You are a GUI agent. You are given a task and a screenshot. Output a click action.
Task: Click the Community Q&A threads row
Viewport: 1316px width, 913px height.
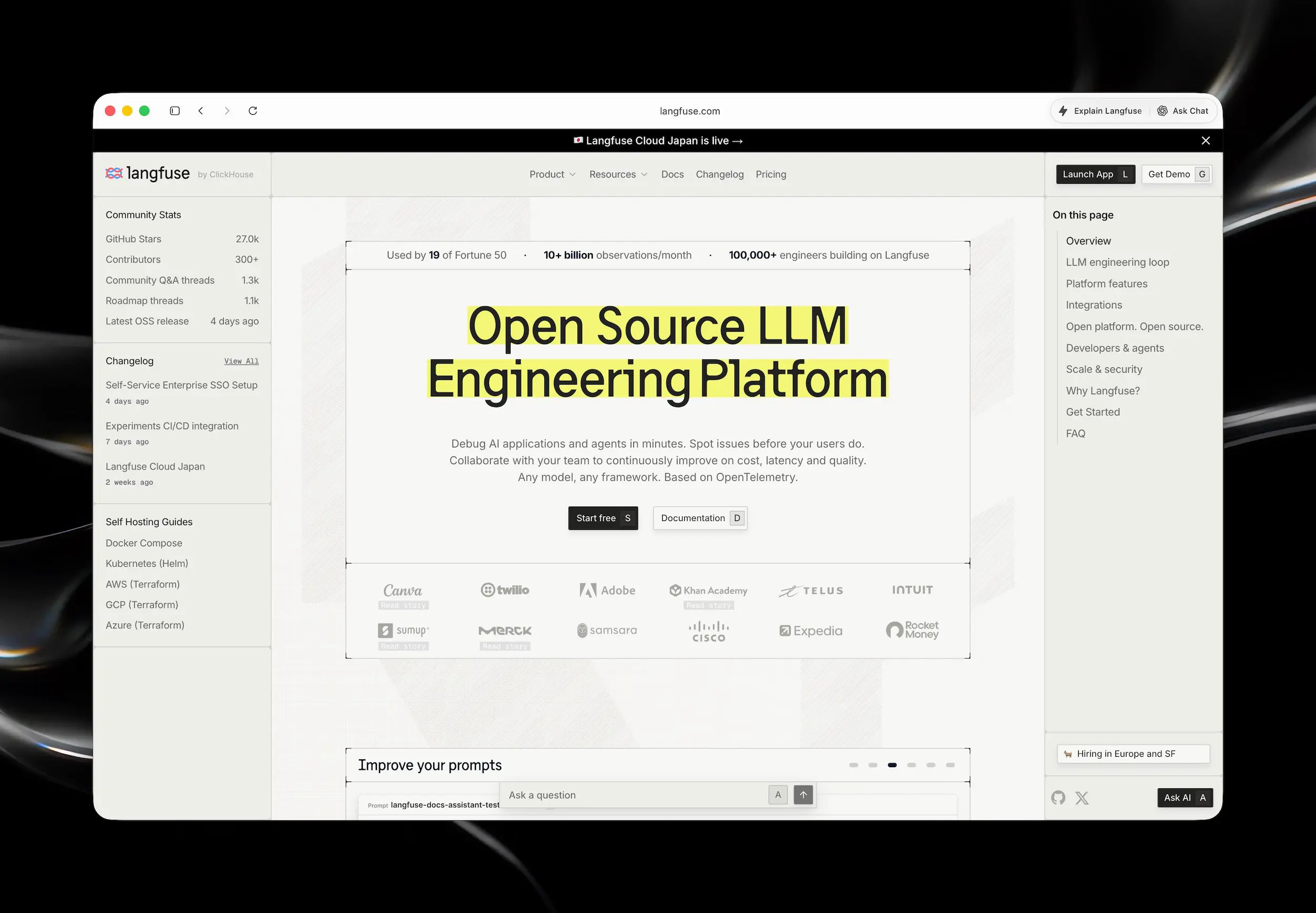pyautogui.click(x=182, y=280)
